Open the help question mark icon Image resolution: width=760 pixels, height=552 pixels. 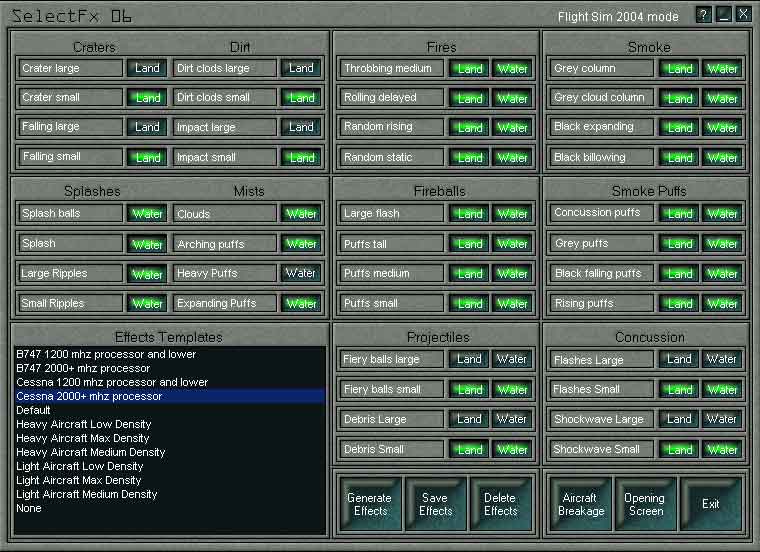703,15
